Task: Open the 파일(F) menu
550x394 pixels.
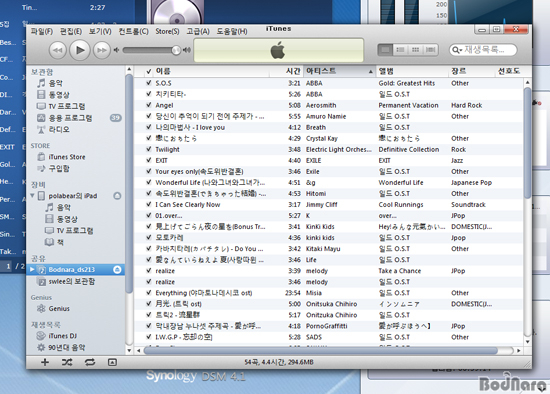Action: (x=42, y=31)
